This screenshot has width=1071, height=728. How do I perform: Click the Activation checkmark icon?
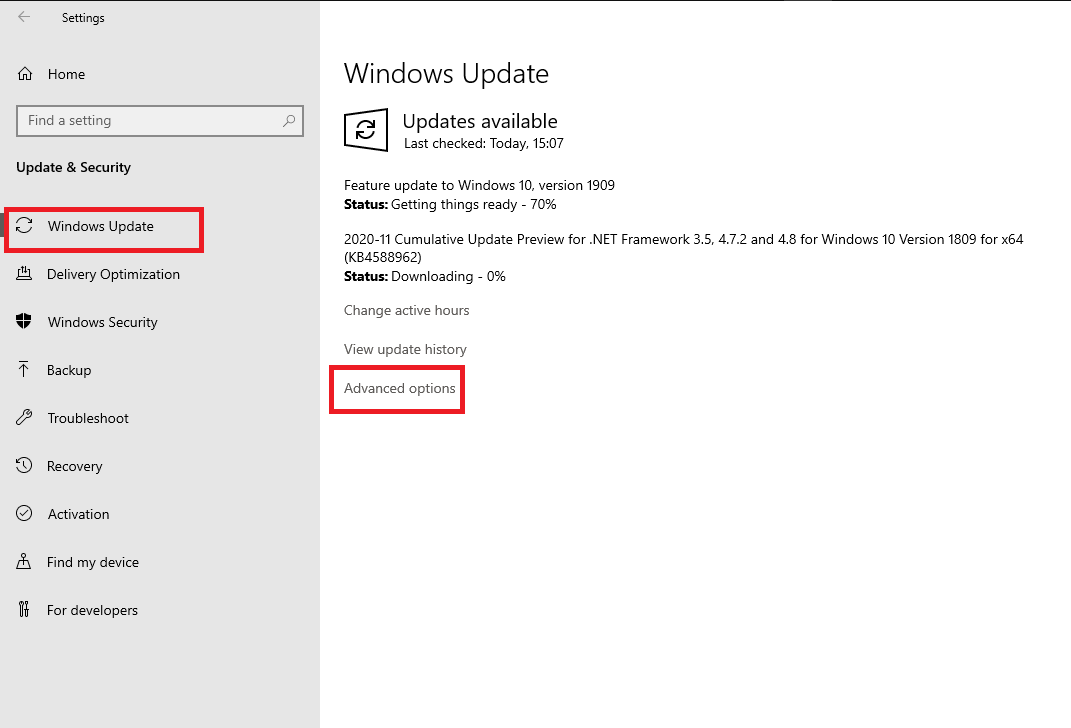tap(25, 514)
